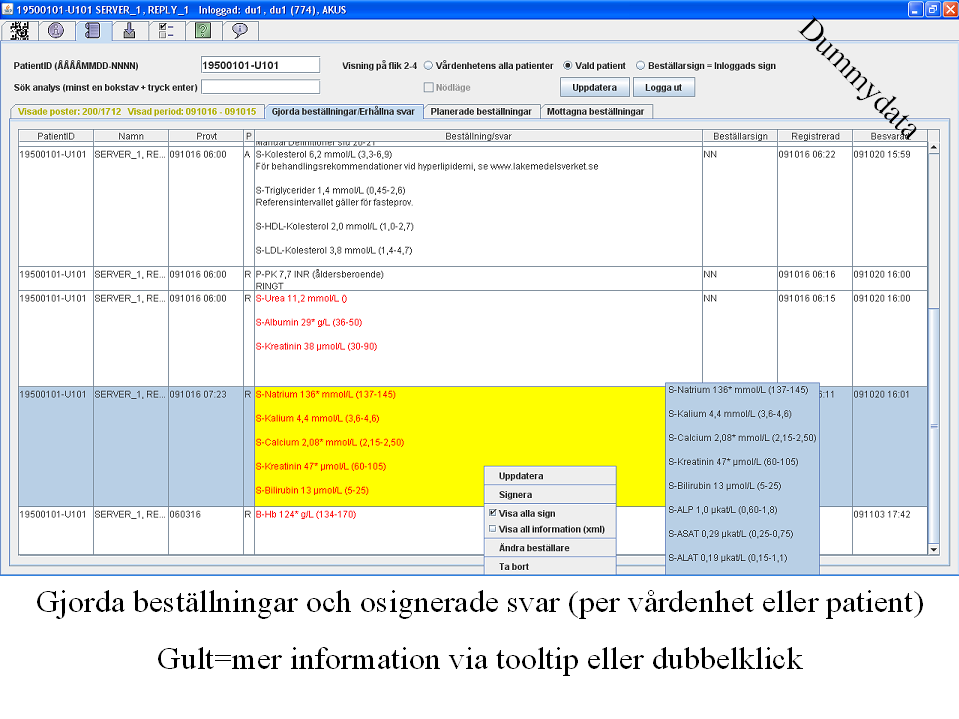Click 'S-ASAT 0,29 µkat/L' in the tooltip
Screen dimensions: 959x719
pyautogui.click(x=731, y=534)
